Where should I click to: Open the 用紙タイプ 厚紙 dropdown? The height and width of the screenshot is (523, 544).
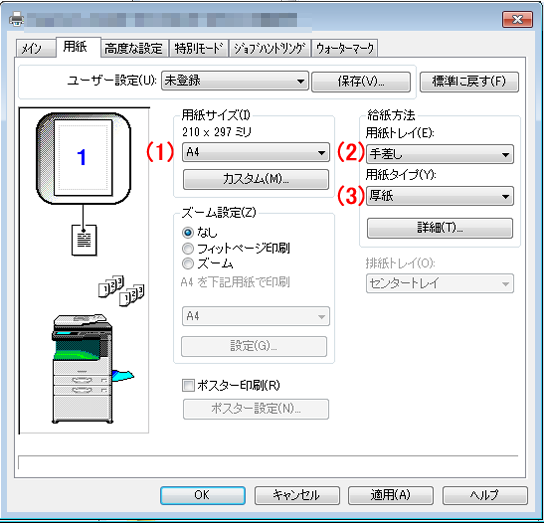(440, 196)
